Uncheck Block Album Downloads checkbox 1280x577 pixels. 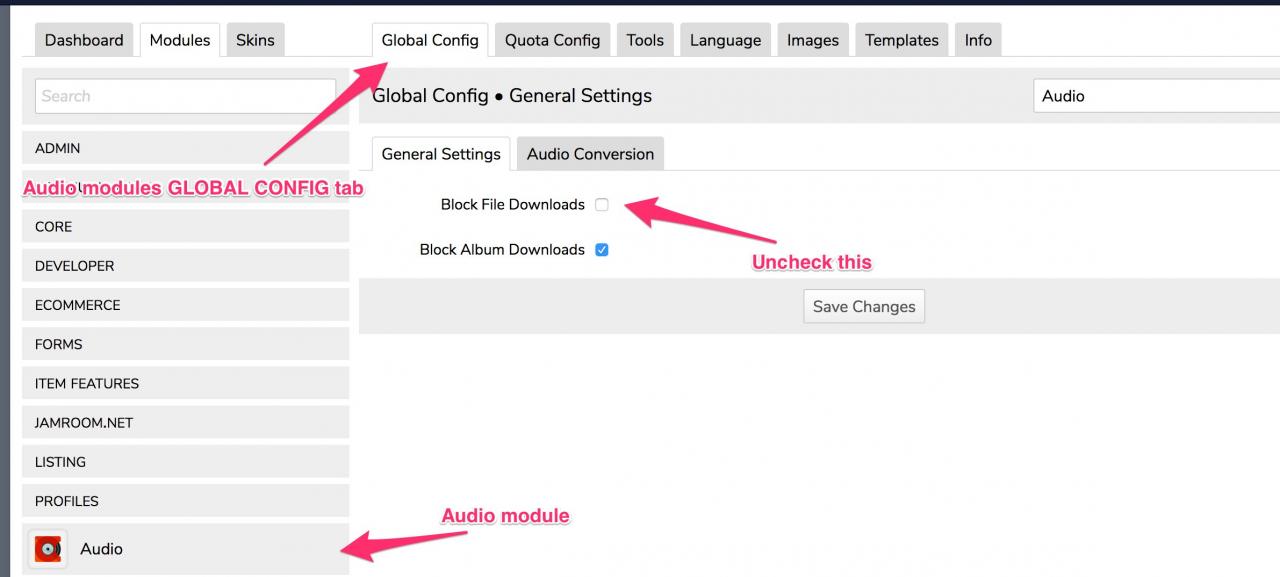point(602,250)
